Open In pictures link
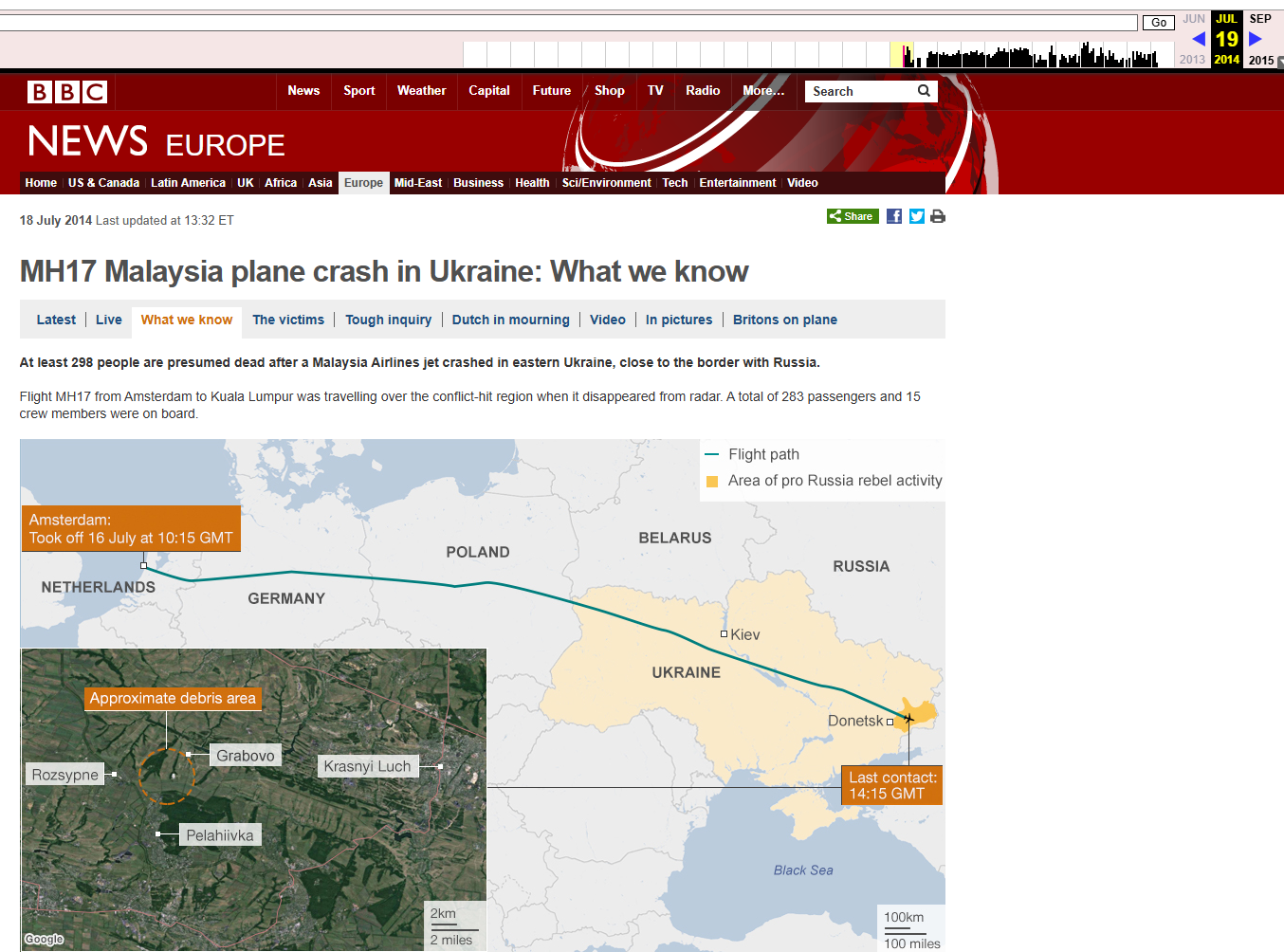Screen dimensions: 1284x952 679,320
